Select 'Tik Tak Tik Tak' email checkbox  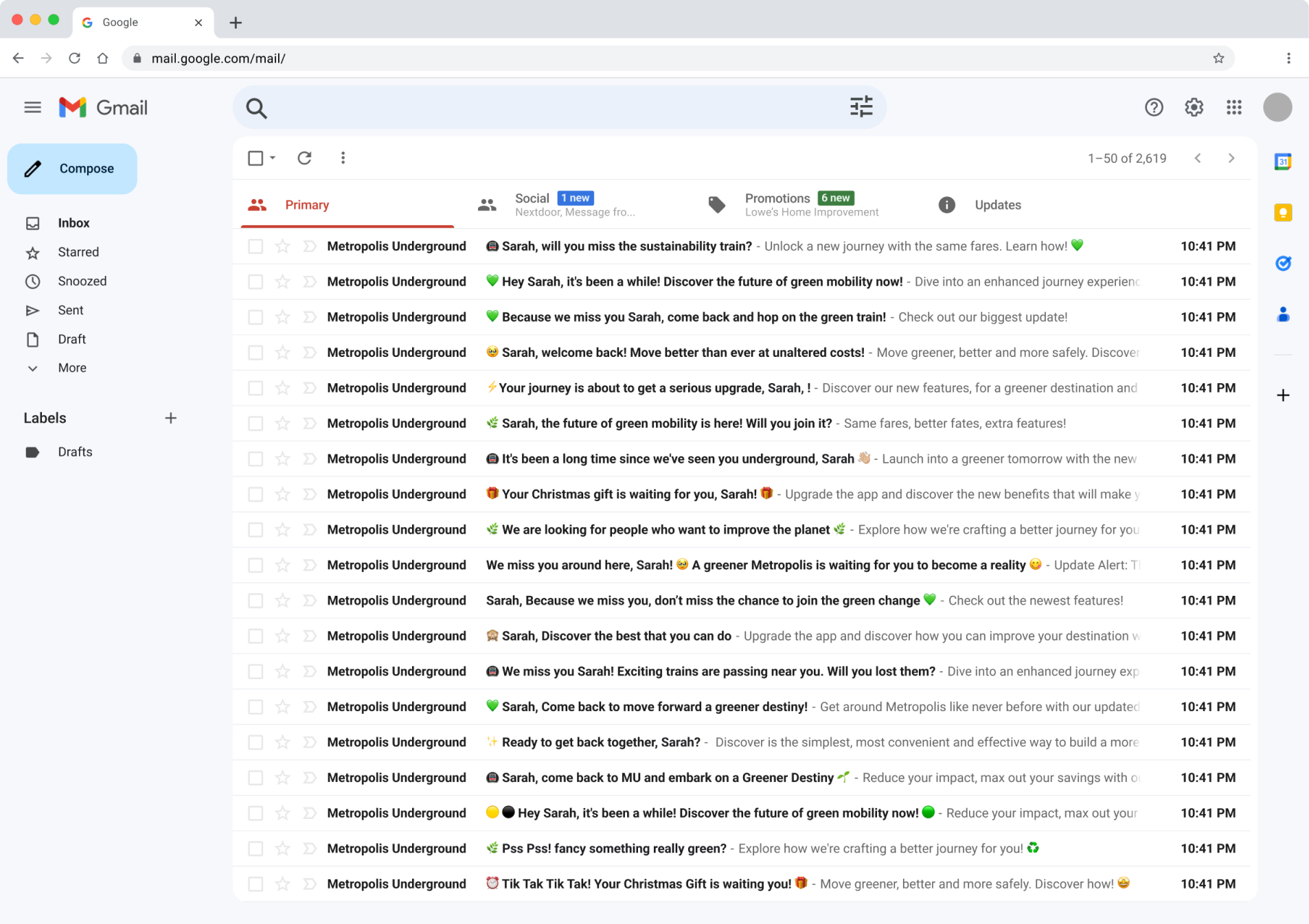pyautogui.click(x=255, y=883)
